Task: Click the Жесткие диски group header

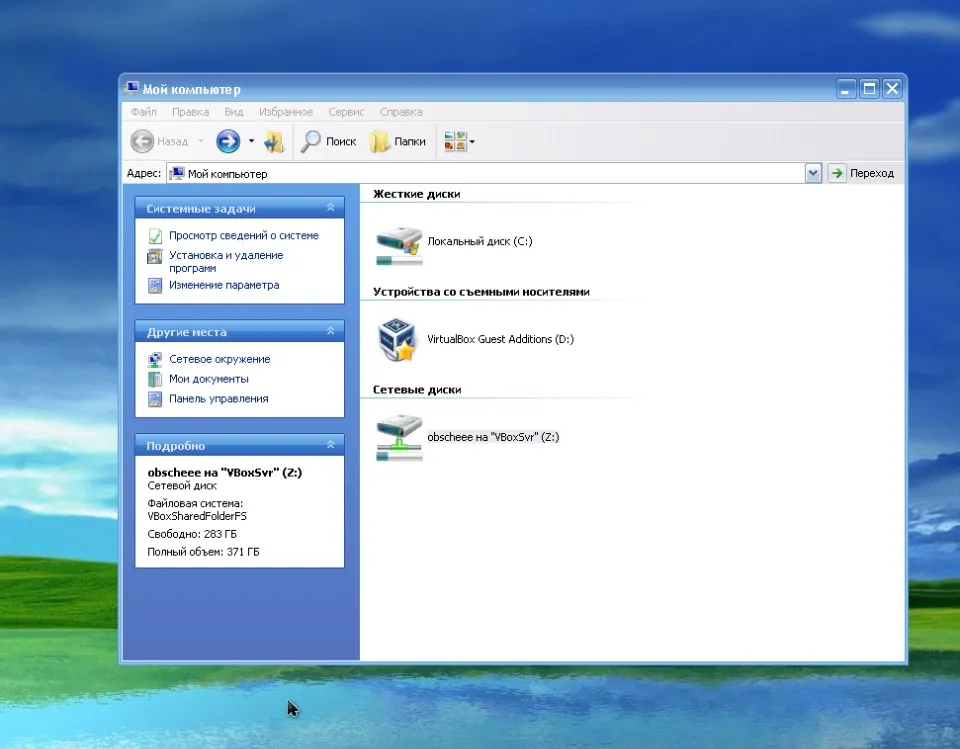Action: (x=416, y=194)
